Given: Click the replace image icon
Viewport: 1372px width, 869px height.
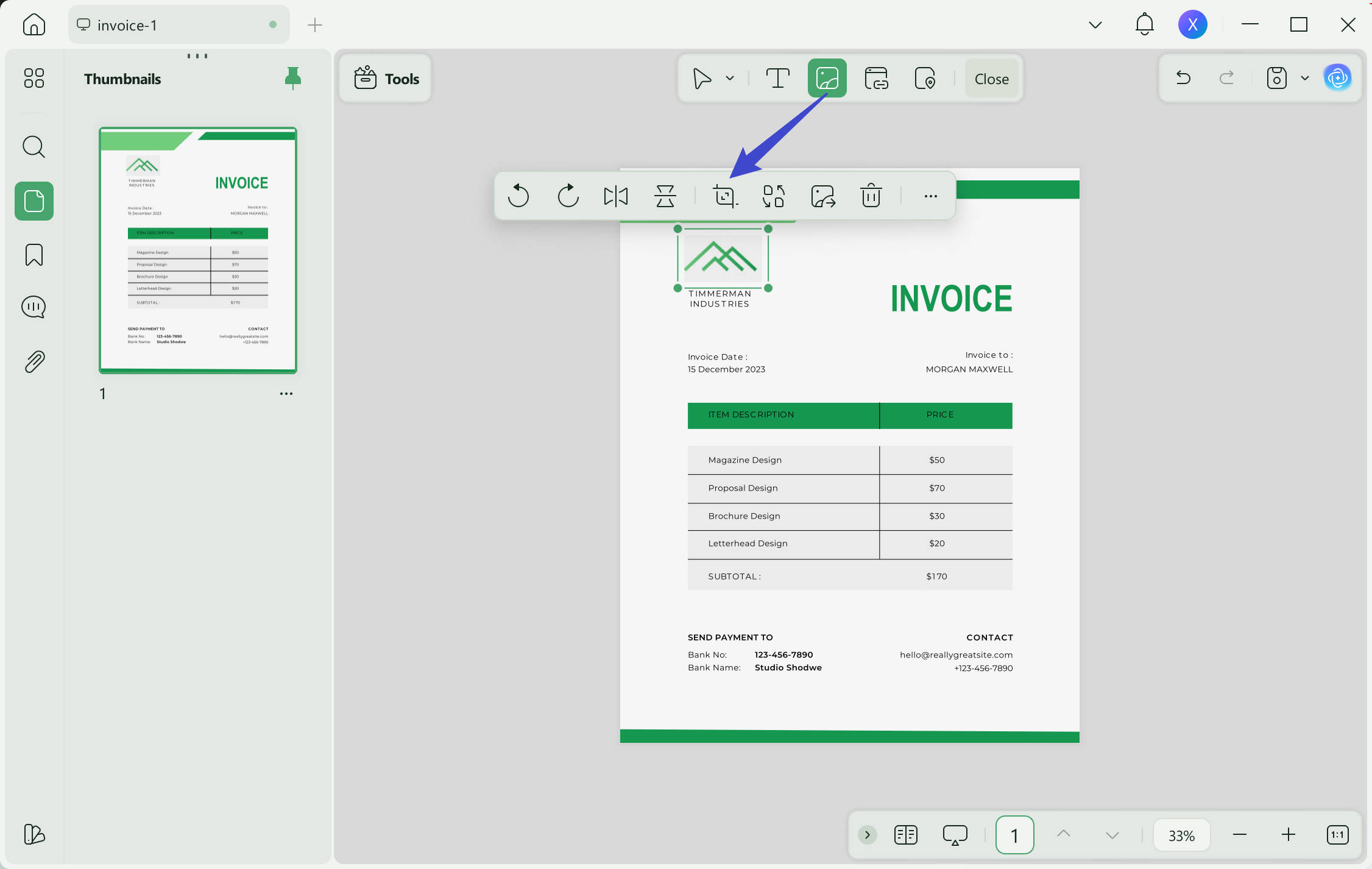Looking at the screenshot, I should [x=774, y=196].
